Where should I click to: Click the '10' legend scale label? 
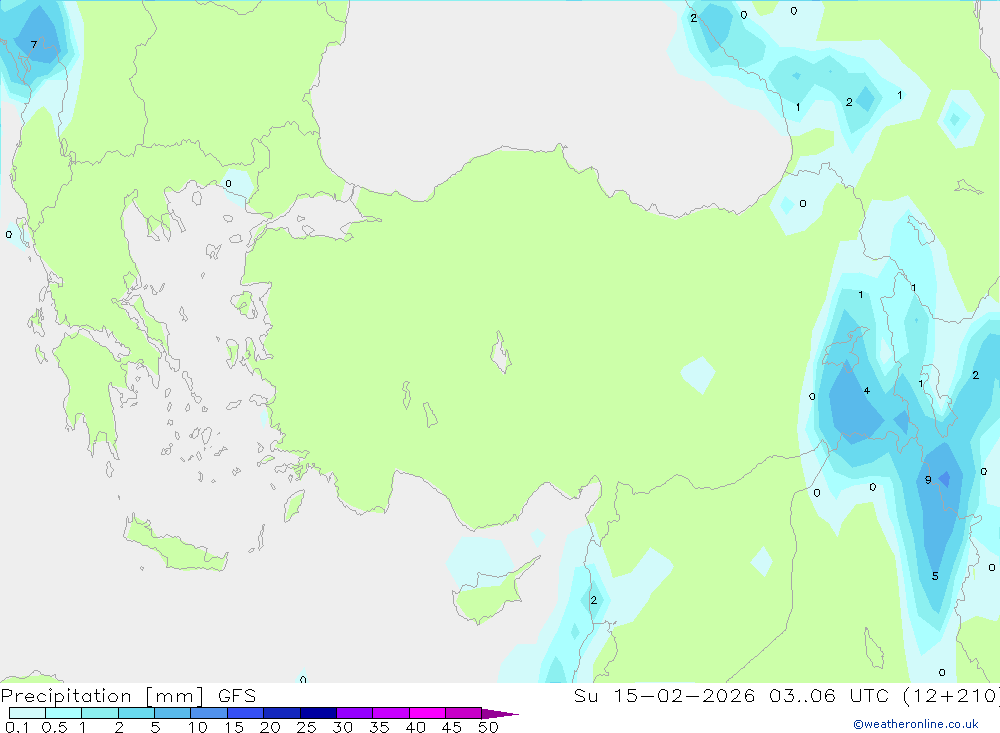pos(198,727)
